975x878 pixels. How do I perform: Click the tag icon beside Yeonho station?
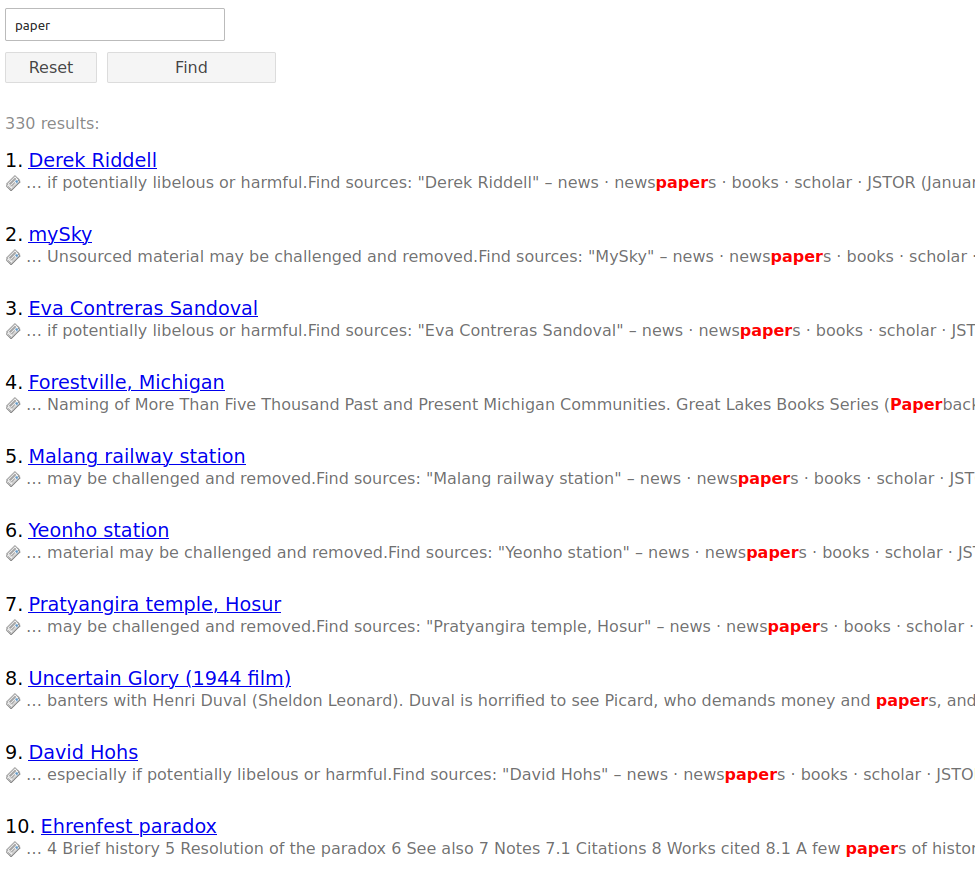click(13, 553)
